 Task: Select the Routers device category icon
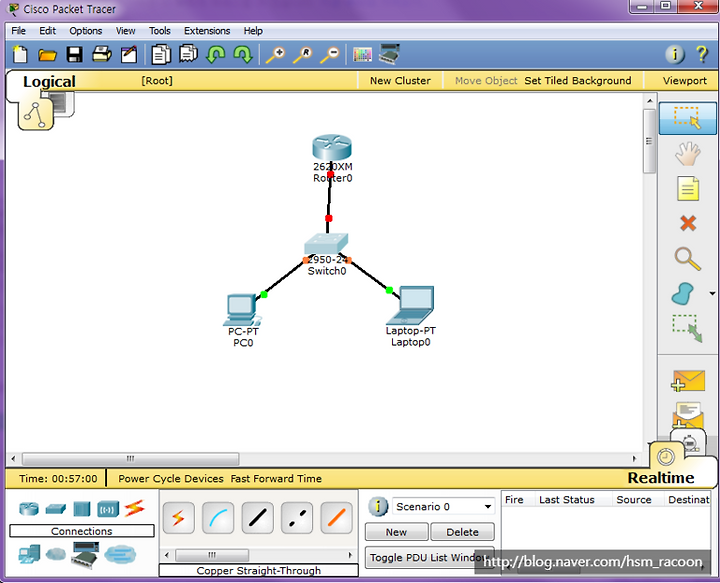(x=29, y=509)
